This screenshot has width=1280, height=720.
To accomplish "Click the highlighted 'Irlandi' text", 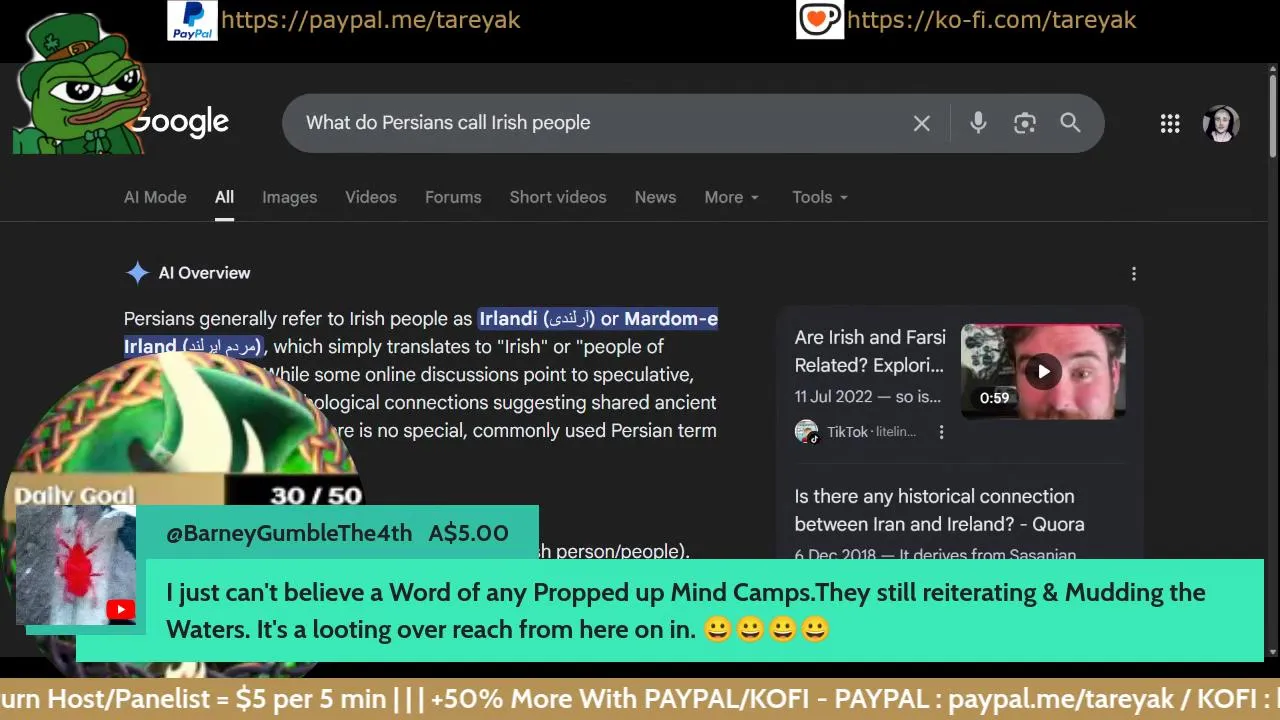I will (x=508, y=318).
